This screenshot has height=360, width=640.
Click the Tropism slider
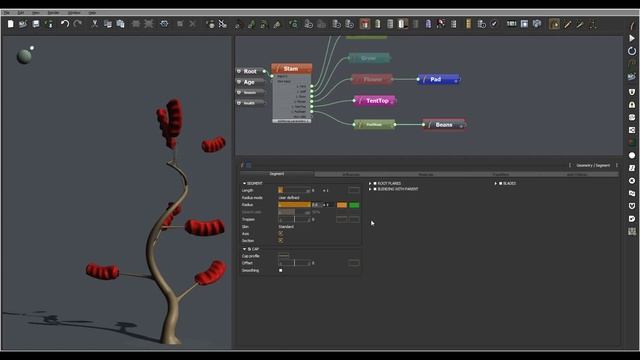[x=294, y=220]
